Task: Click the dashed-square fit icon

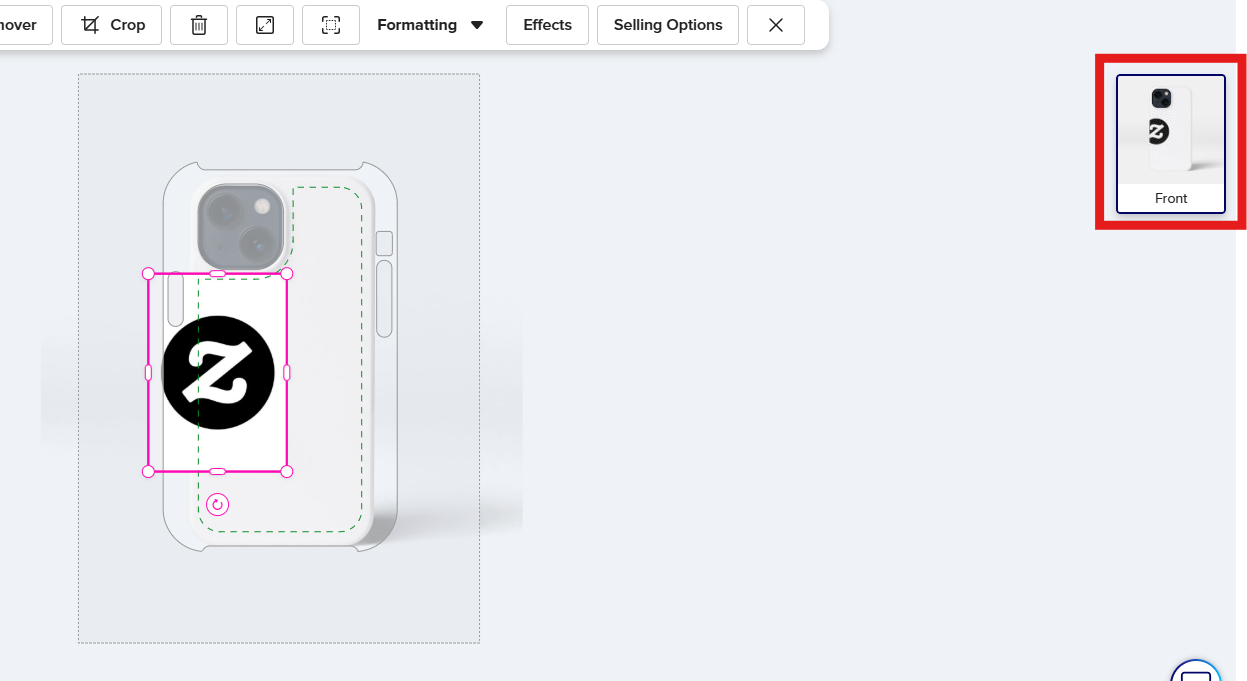Action: (331, 25)
